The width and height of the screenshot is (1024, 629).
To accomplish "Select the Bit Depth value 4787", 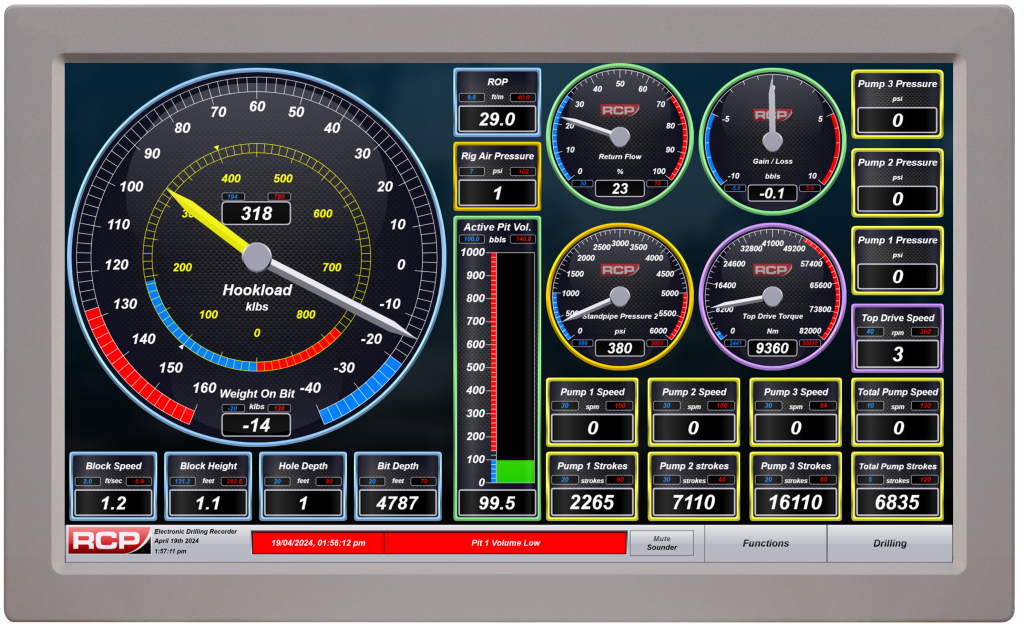I will click(x=398, y=503).
